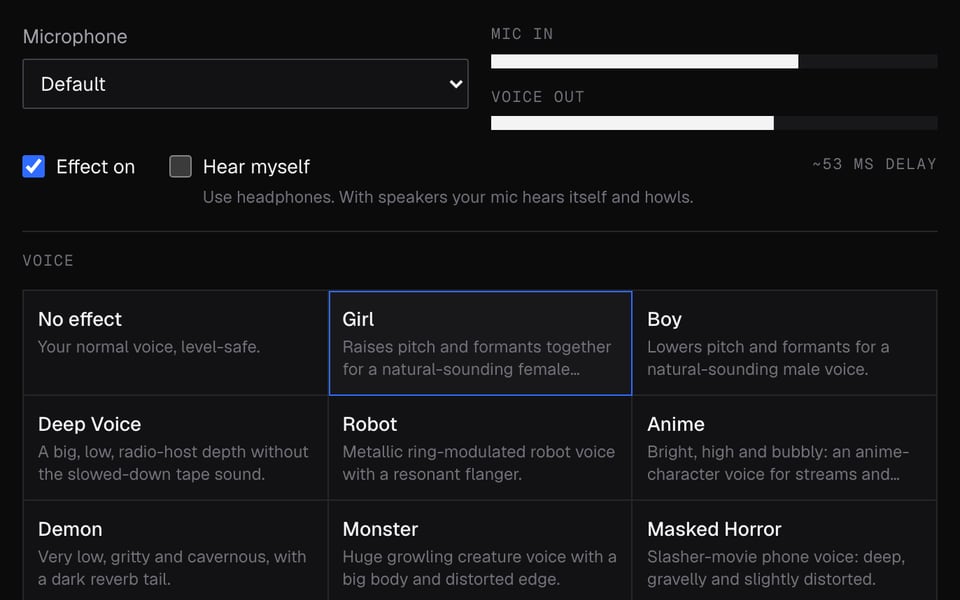Click the VOICE OUT label
The image size is (960, 600).
click(x=538, y=97)
